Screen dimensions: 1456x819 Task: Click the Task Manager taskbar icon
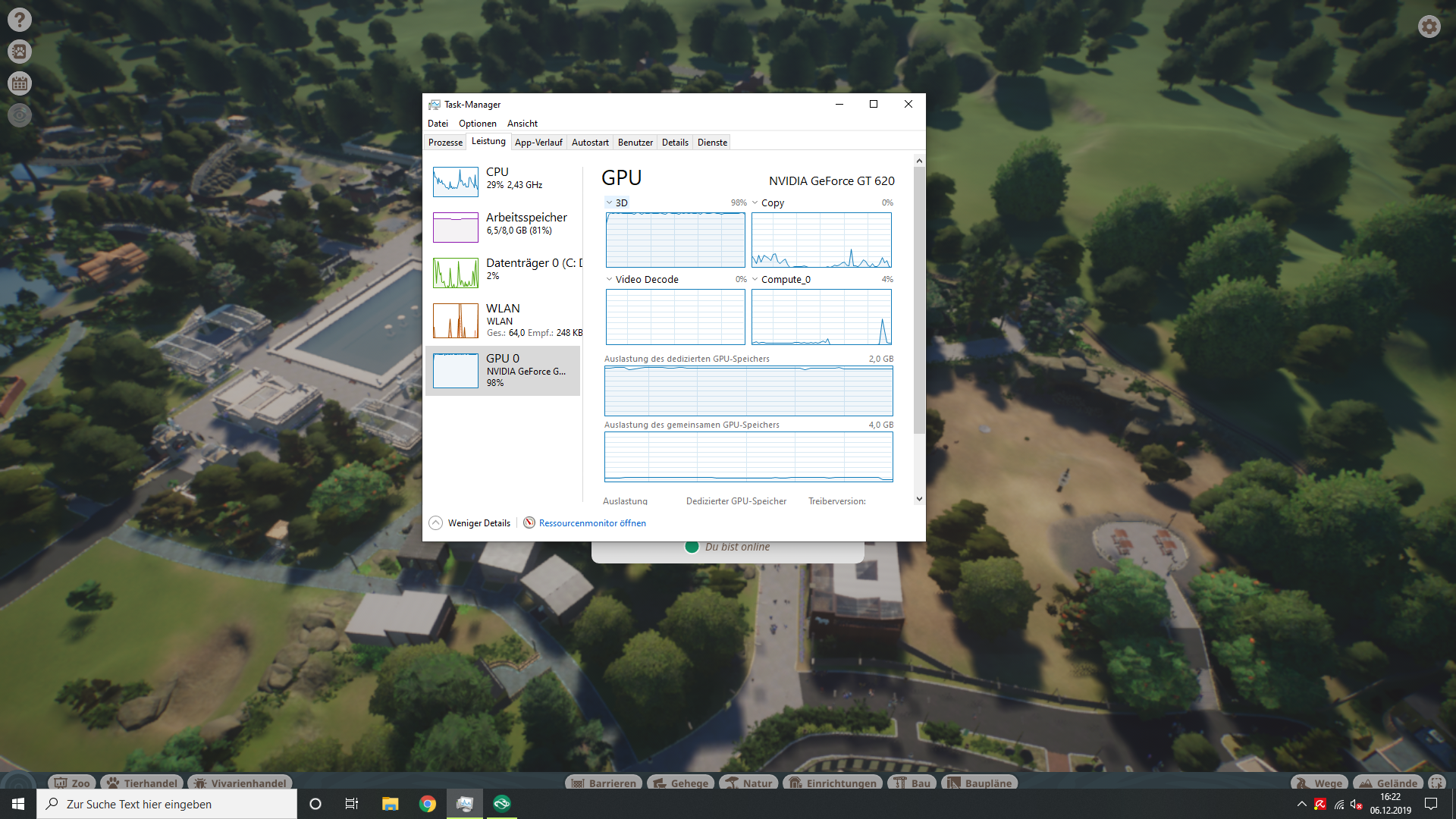465,804
